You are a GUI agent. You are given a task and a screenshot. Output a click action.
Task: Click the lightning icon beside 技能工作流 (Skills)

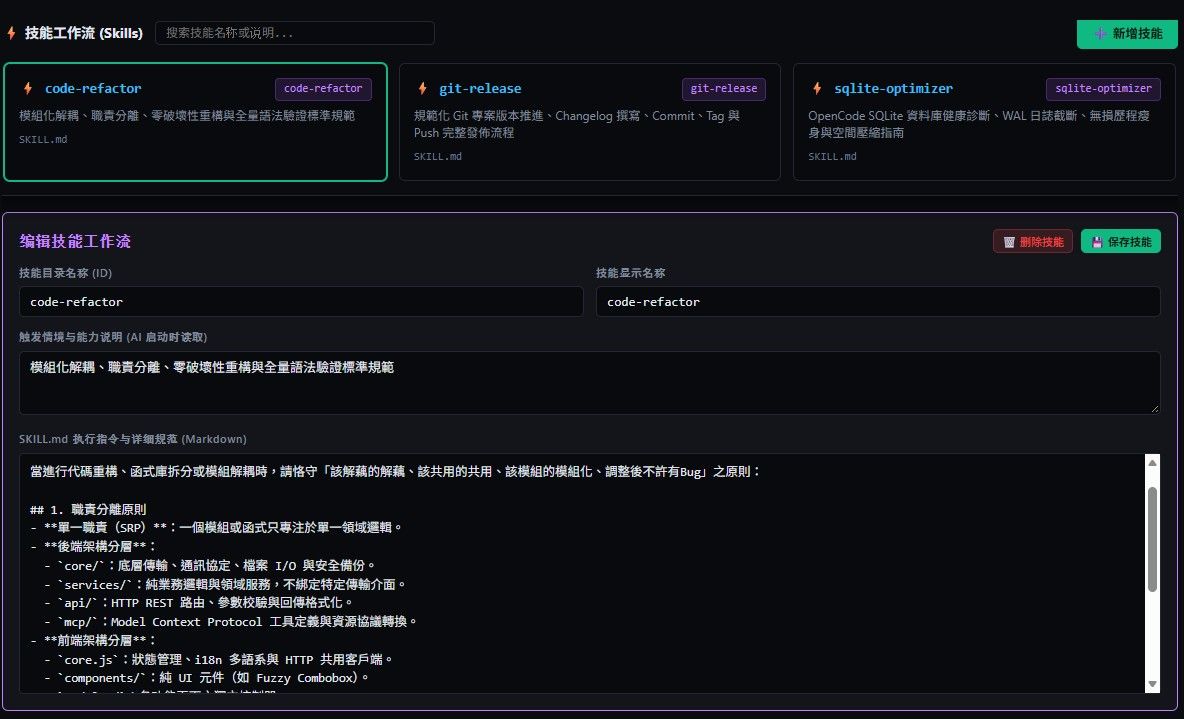[x=11, y=33]
